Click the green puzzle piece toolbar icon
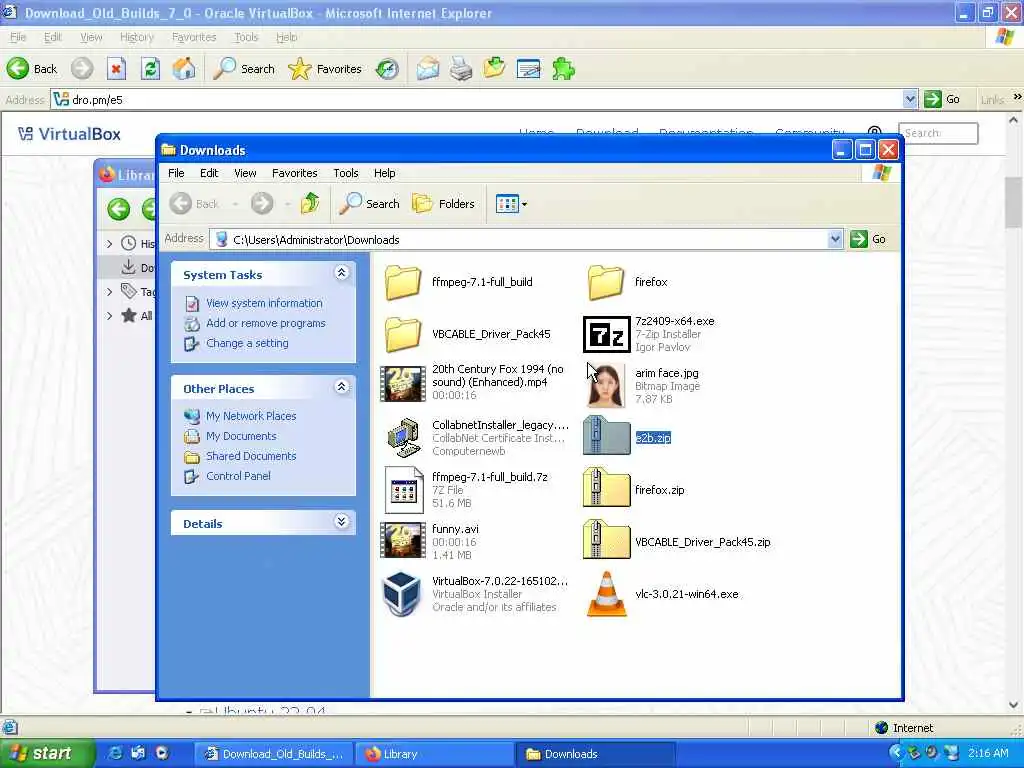1024x768 pixels. pyautogui.click(x=563, y=69)
